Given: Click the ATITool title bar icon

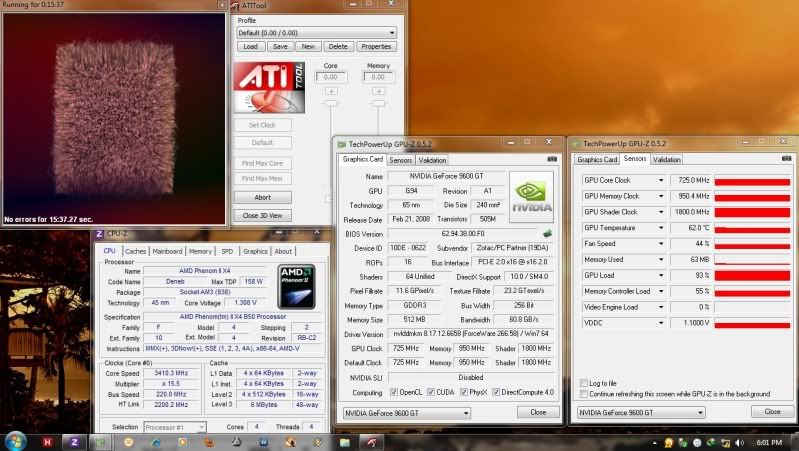Looking at the screenshot, I should 235,6.
